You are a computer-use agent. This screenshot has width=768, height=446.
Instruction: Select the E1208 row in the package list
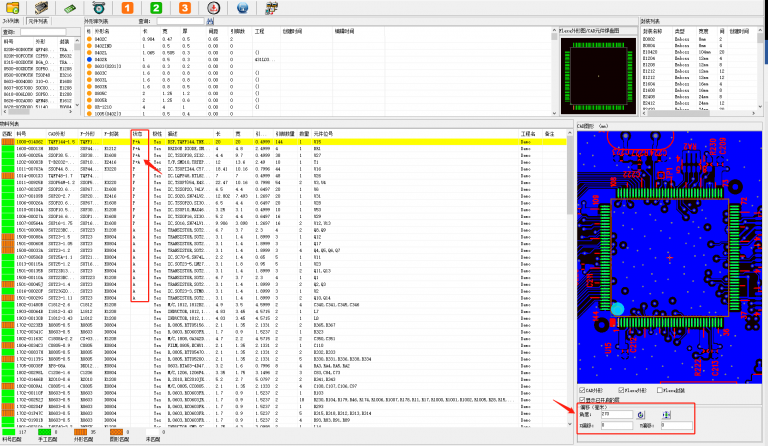pyautogui.click(x=699, y=65)
